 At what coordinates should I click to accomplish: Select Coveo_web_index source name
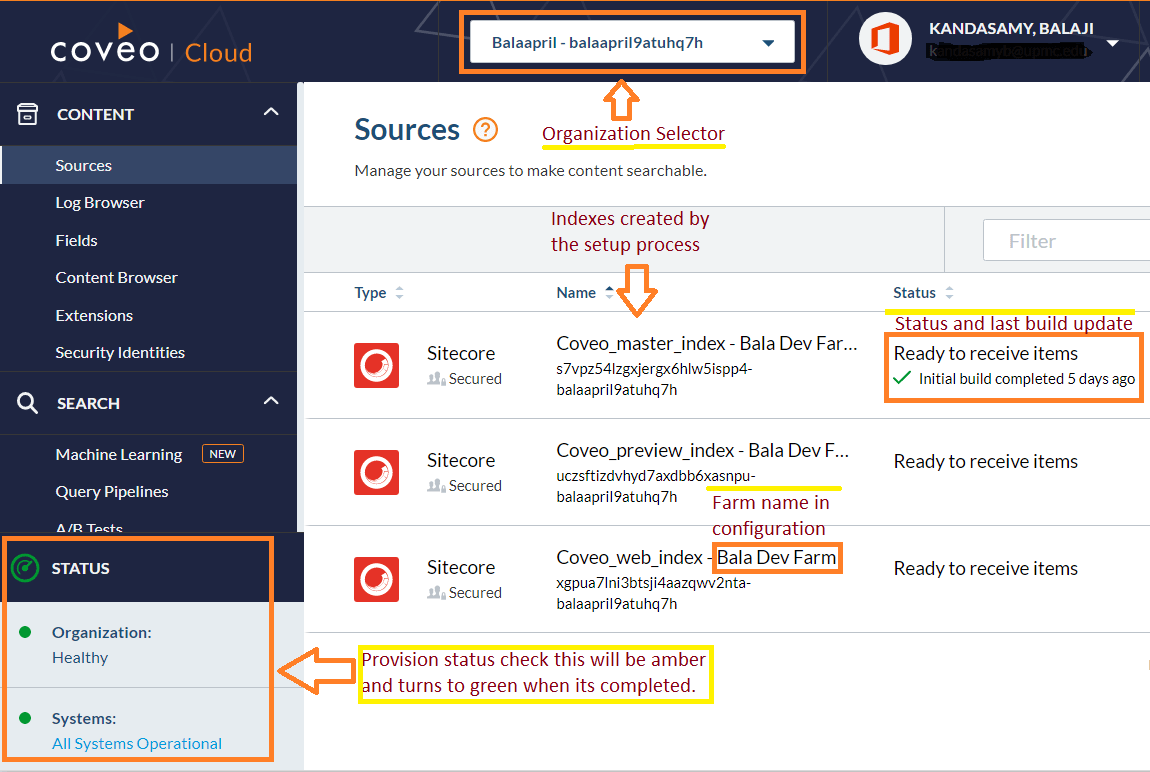pyautogui.click(x=696, y=557)
